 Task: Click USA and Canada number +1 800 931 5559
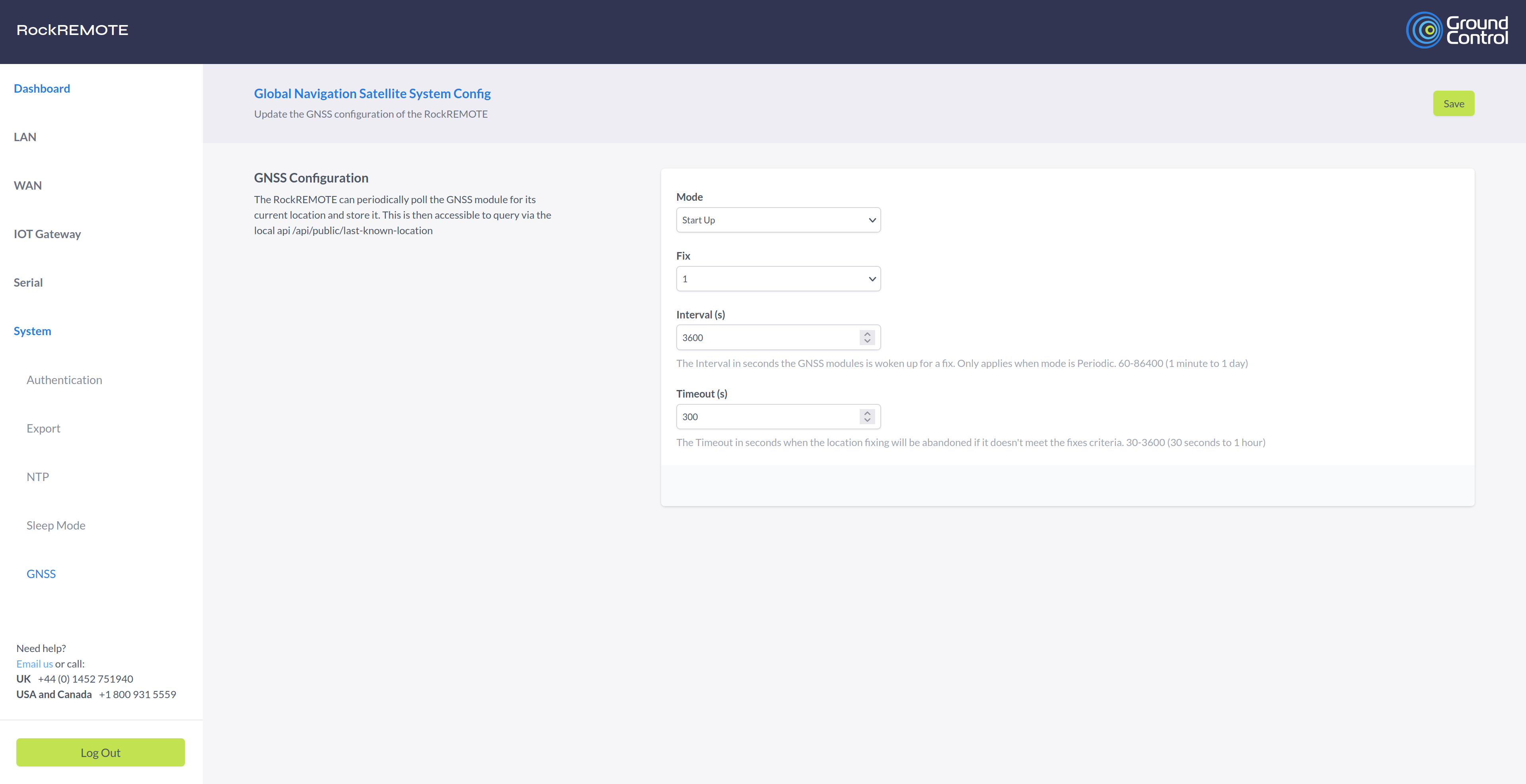(137, 694)
